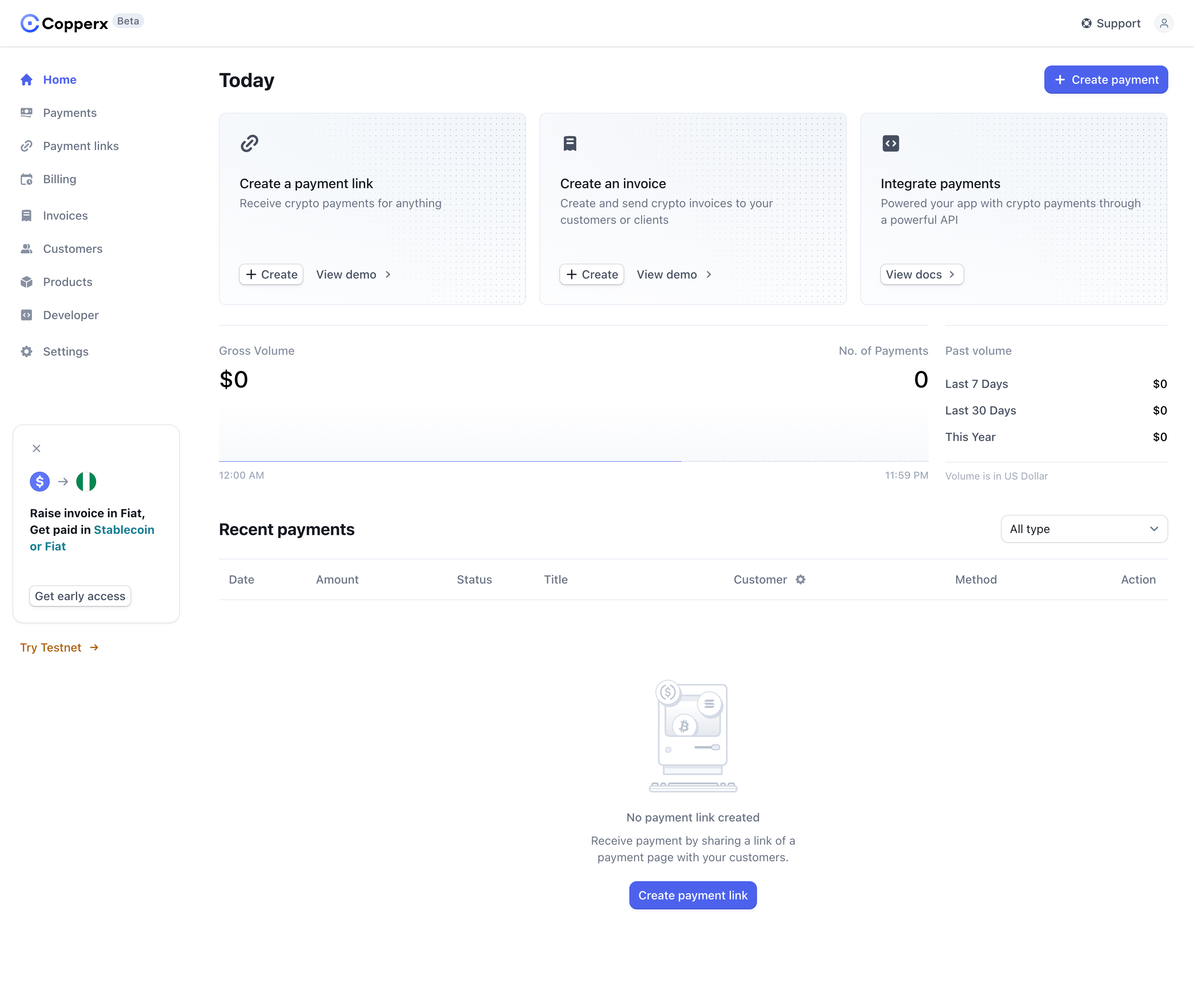Click the Developer code icon in sidebar
This screenshot has width=1194, height=1008.
[26, 315]
